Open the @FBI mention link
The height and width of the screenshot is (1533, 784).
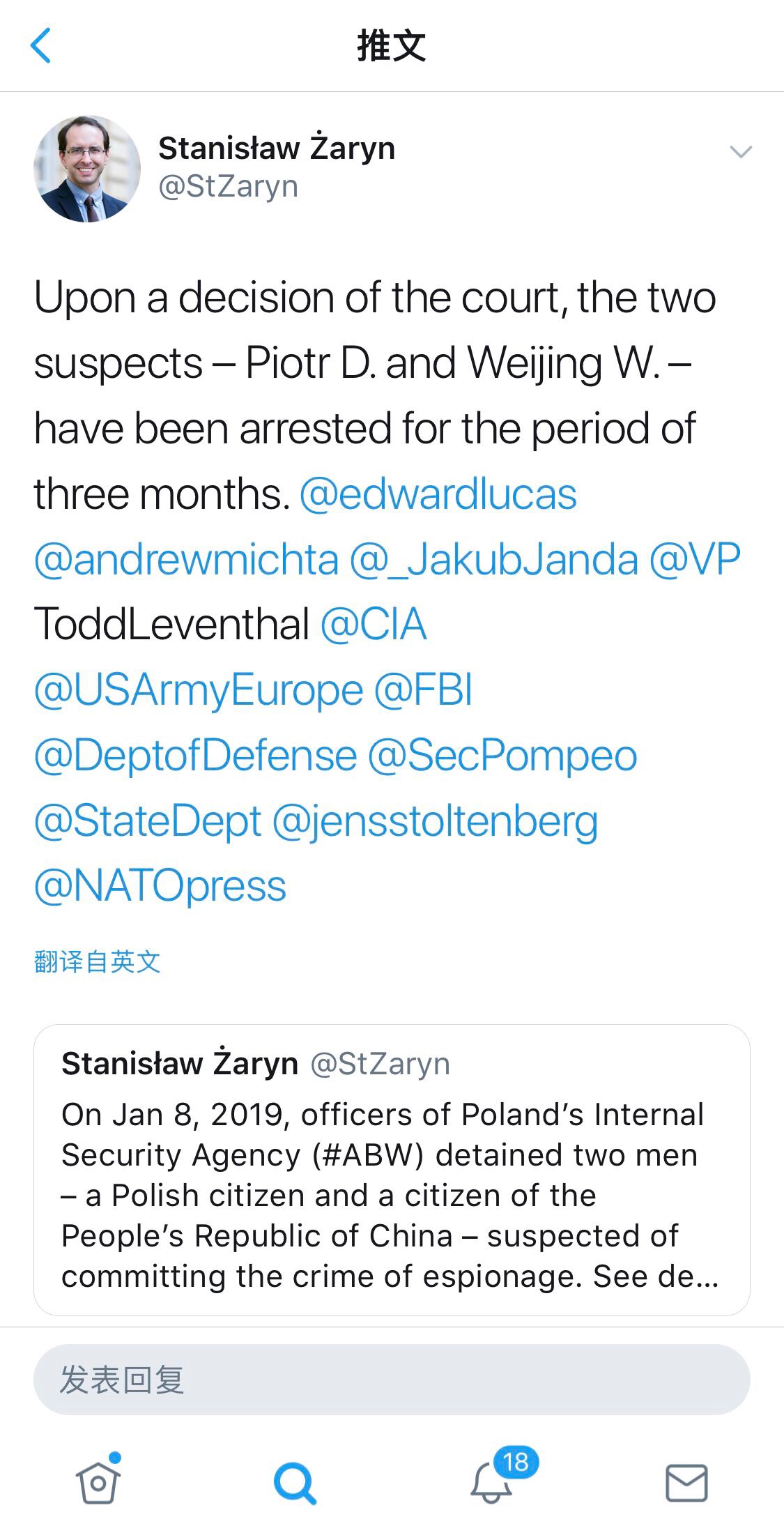tap(423, 690)
